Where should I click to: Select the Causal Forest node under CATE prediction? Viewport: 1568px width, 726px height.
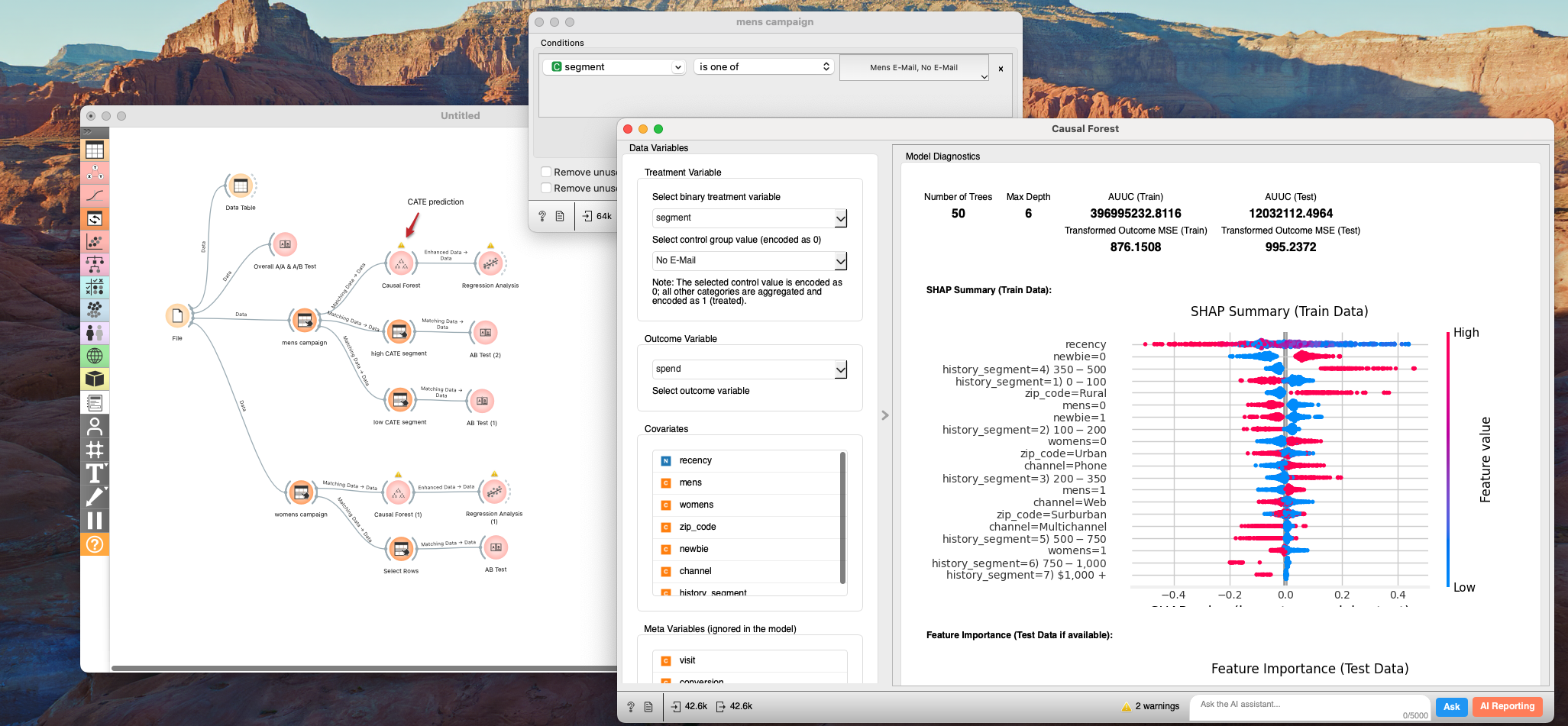click(x=401, y=263)
